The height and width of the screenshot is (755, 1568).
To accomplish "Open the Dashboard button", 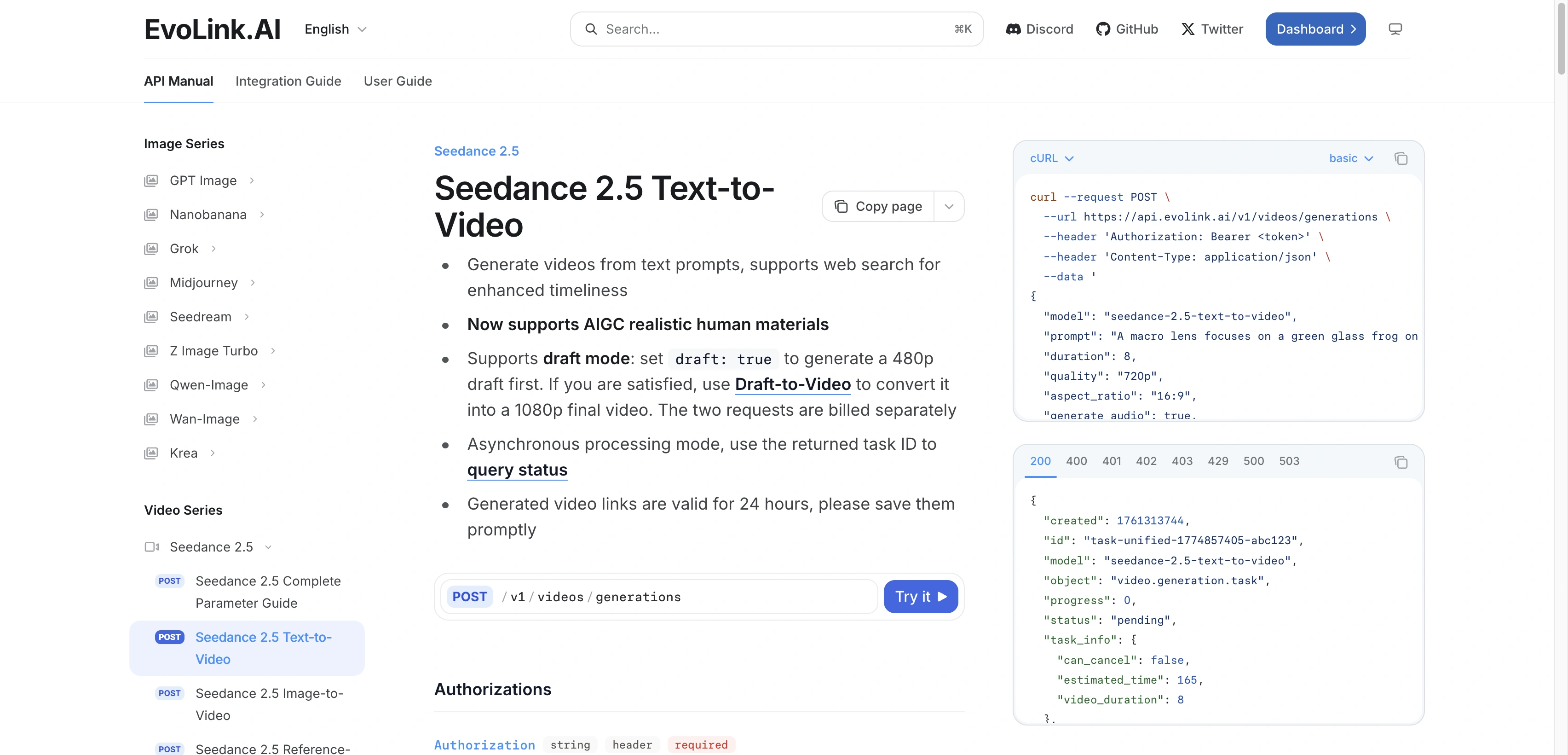I will coord(1315,29).
